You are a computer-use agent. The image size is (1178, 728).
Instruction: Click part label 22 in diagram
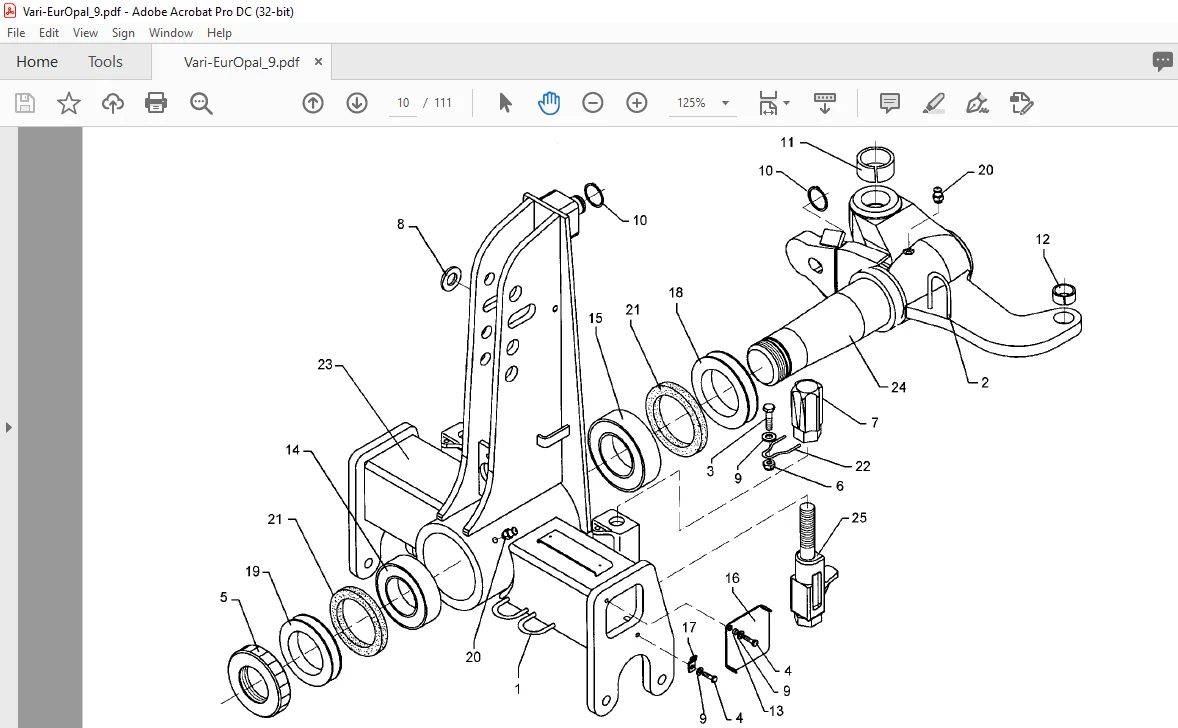point(863,467)
